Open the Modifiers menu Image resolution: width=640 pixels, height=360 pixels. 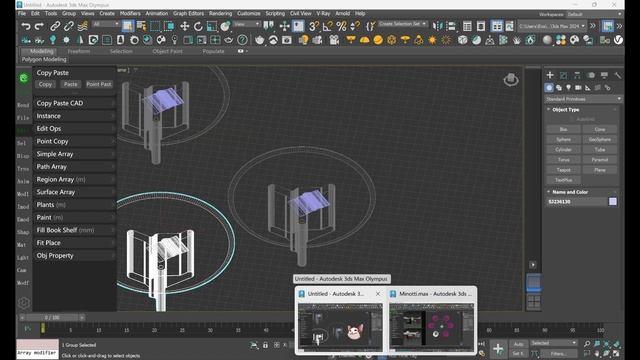coord(130,13)
